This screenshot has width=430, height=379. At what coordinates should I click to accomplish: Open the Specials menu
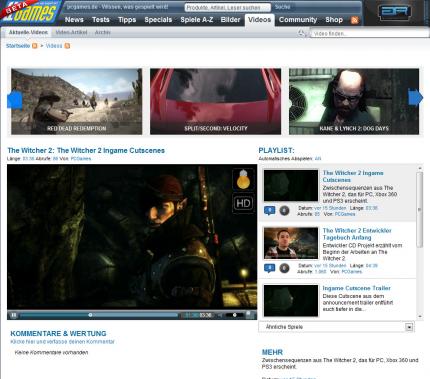click(x=158, y=20)
